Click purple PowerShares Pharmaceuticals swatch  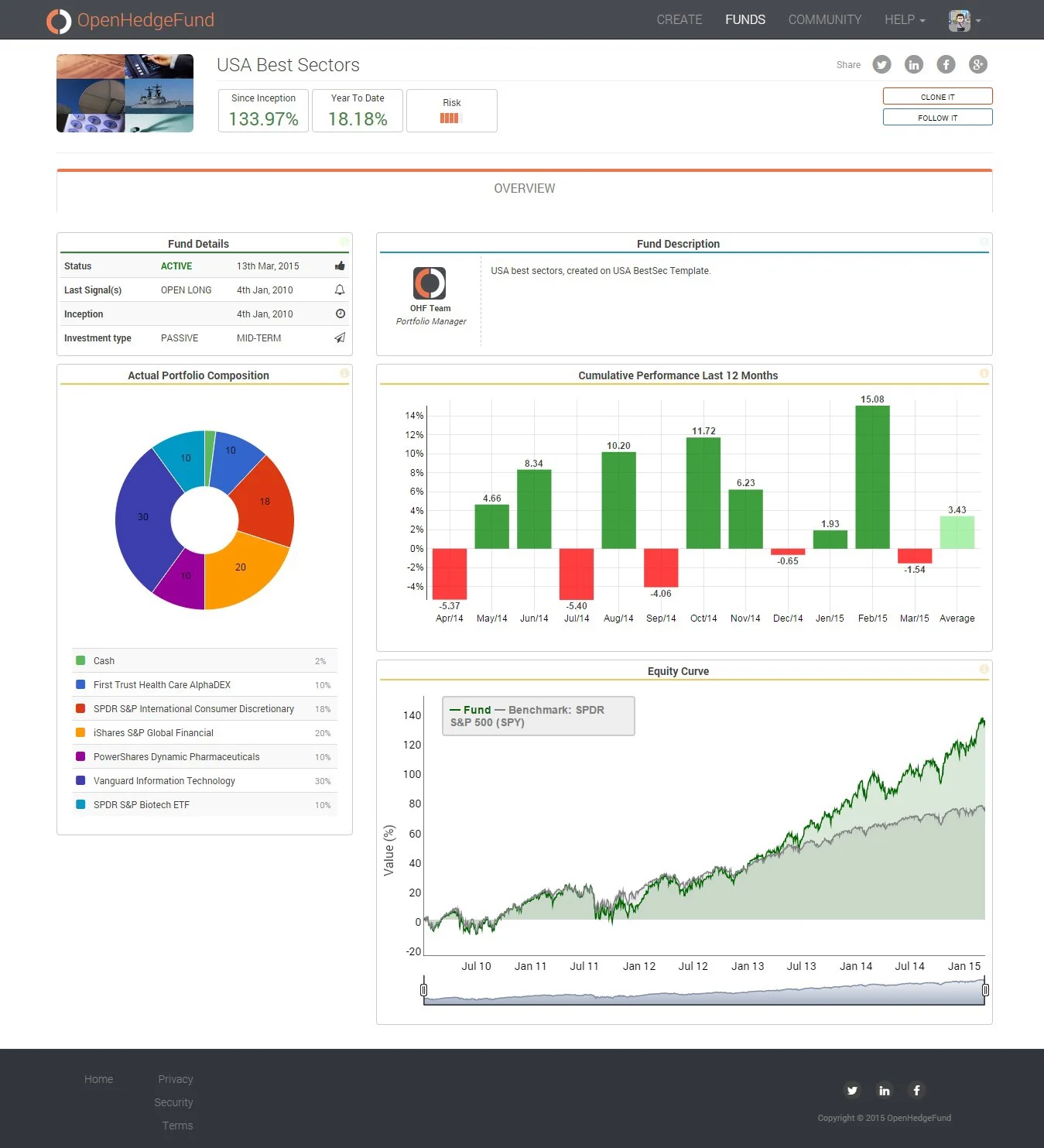[x=80, y=756]
